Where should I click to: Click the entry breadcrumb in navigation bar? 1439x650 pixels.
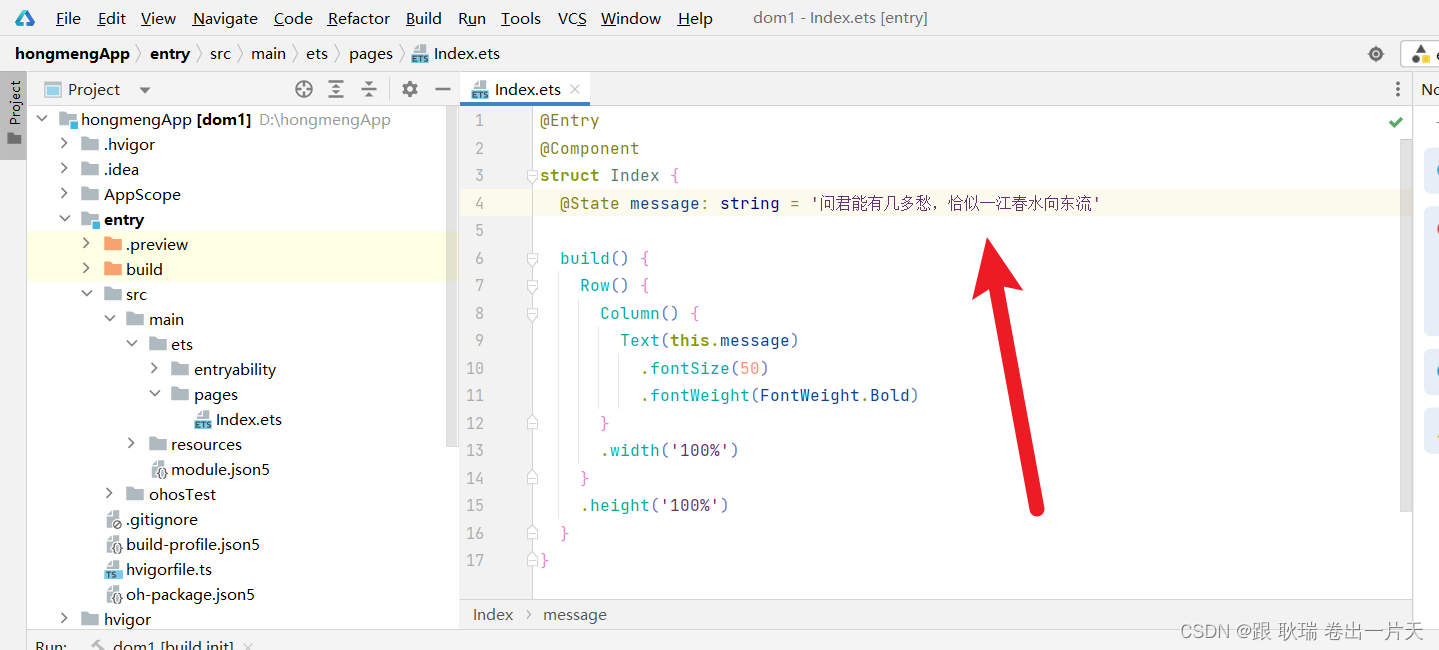[x=170, y=53]
